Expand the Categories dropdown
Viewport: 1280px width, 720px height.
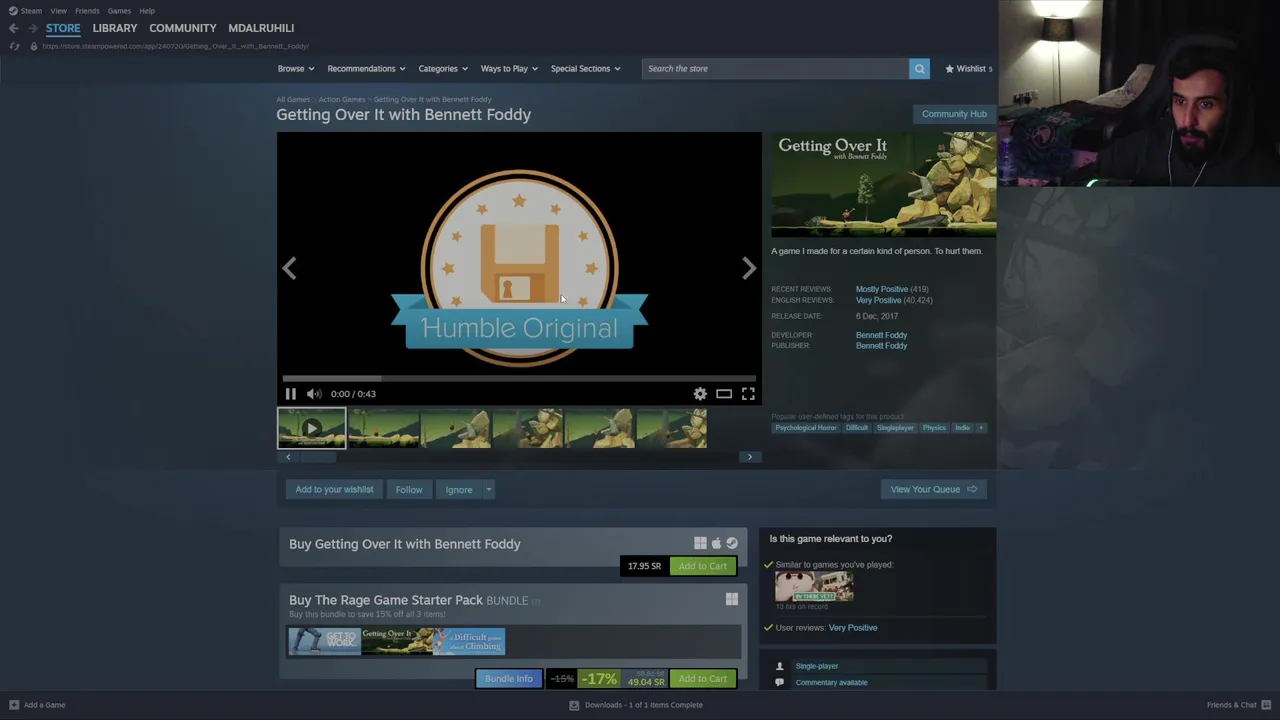pos(443,69)
